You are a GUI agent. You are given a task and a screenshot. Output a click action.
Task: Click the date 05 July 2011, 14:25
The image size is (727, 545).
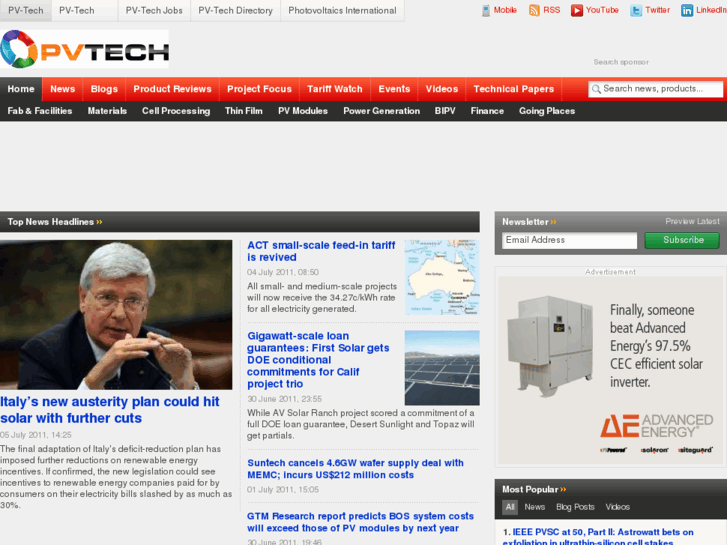click(36, 435)
